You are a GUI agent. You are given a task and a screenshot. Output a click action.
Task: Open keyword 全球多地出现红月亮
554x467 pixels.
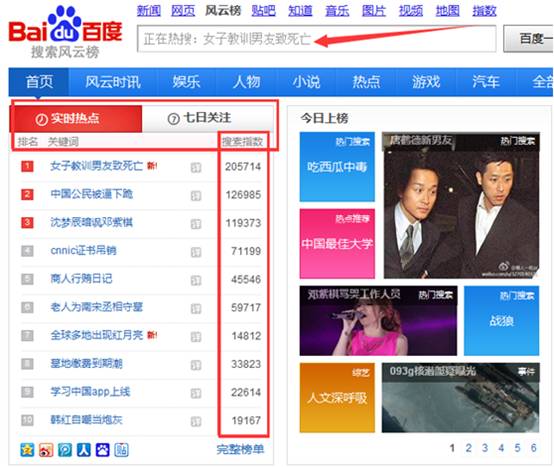(x=97, y=335)
